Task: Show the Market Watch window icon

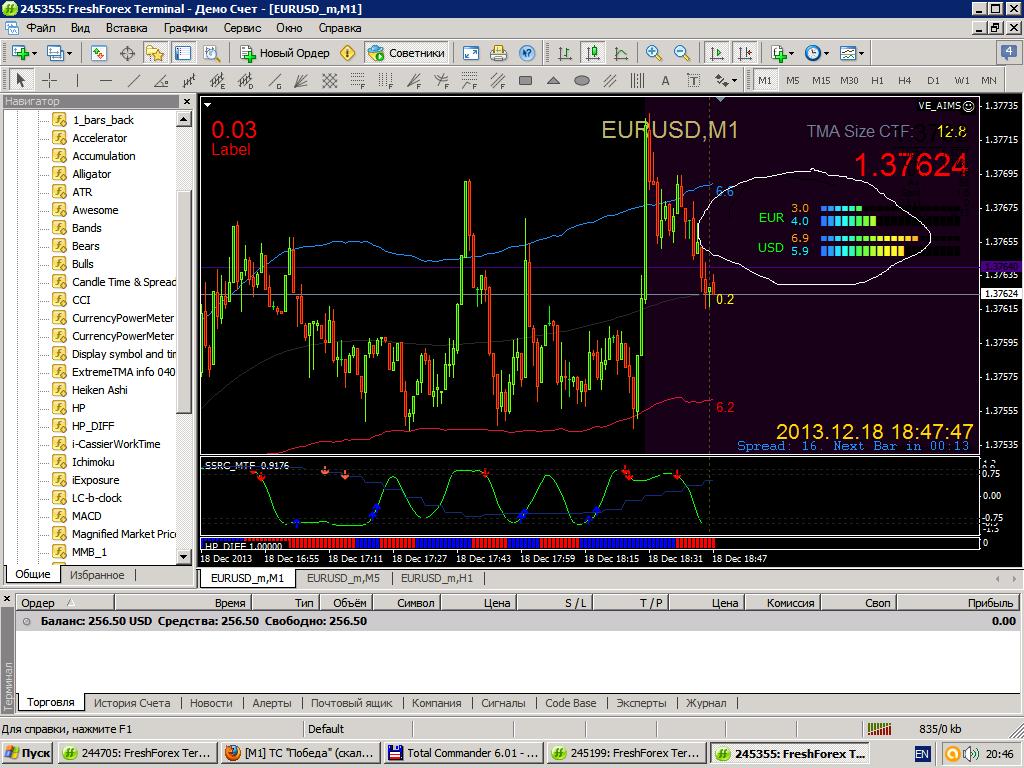Action: [x=99, y=53]
